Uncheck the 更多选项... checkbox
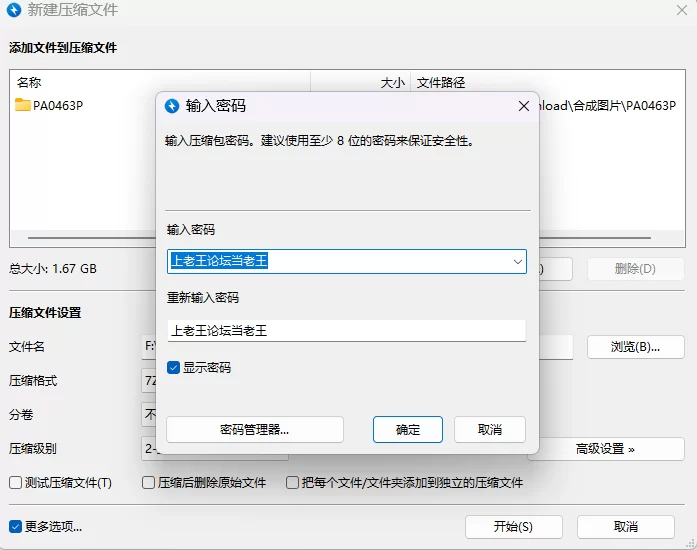The height and width of the screenshot is (550, 697). point(16,526)
